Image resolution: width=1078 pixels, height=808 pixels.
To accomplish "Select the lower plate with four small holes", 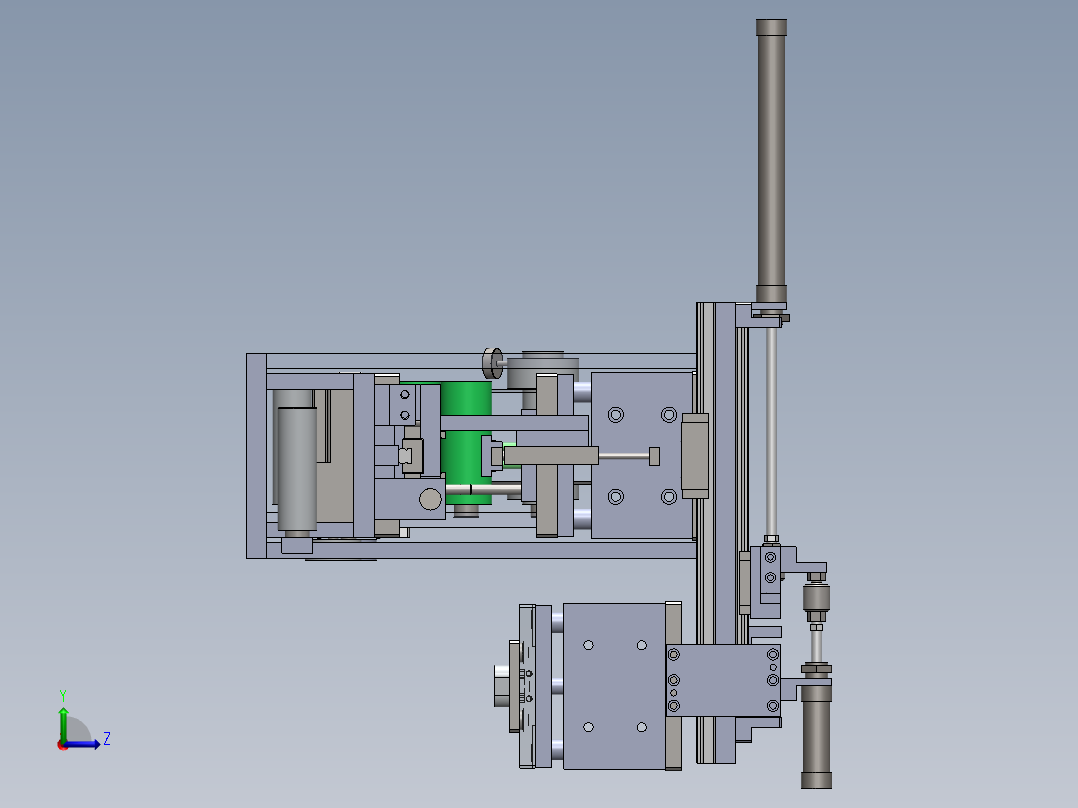I will pos(615,686).
